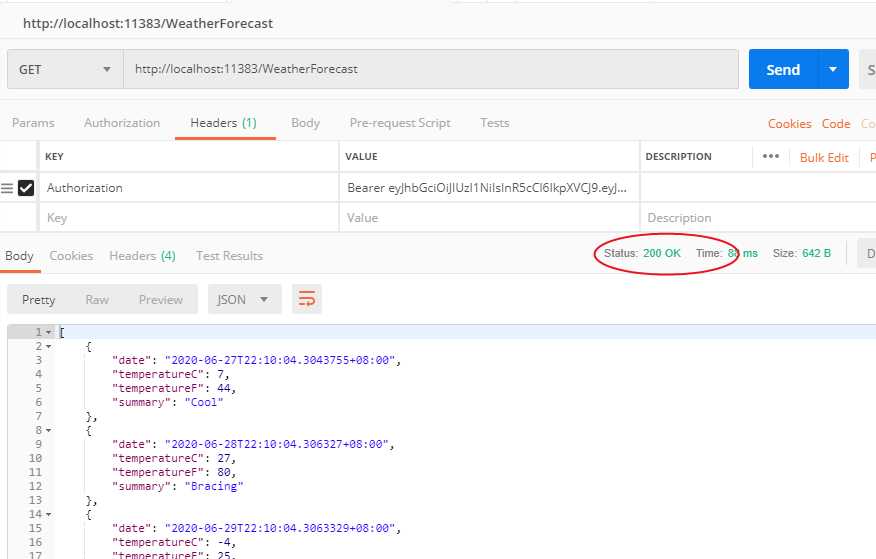The width and height of the screenshot is (876, 559).
Task: Click the request URL input field
Action: [431, 69]
